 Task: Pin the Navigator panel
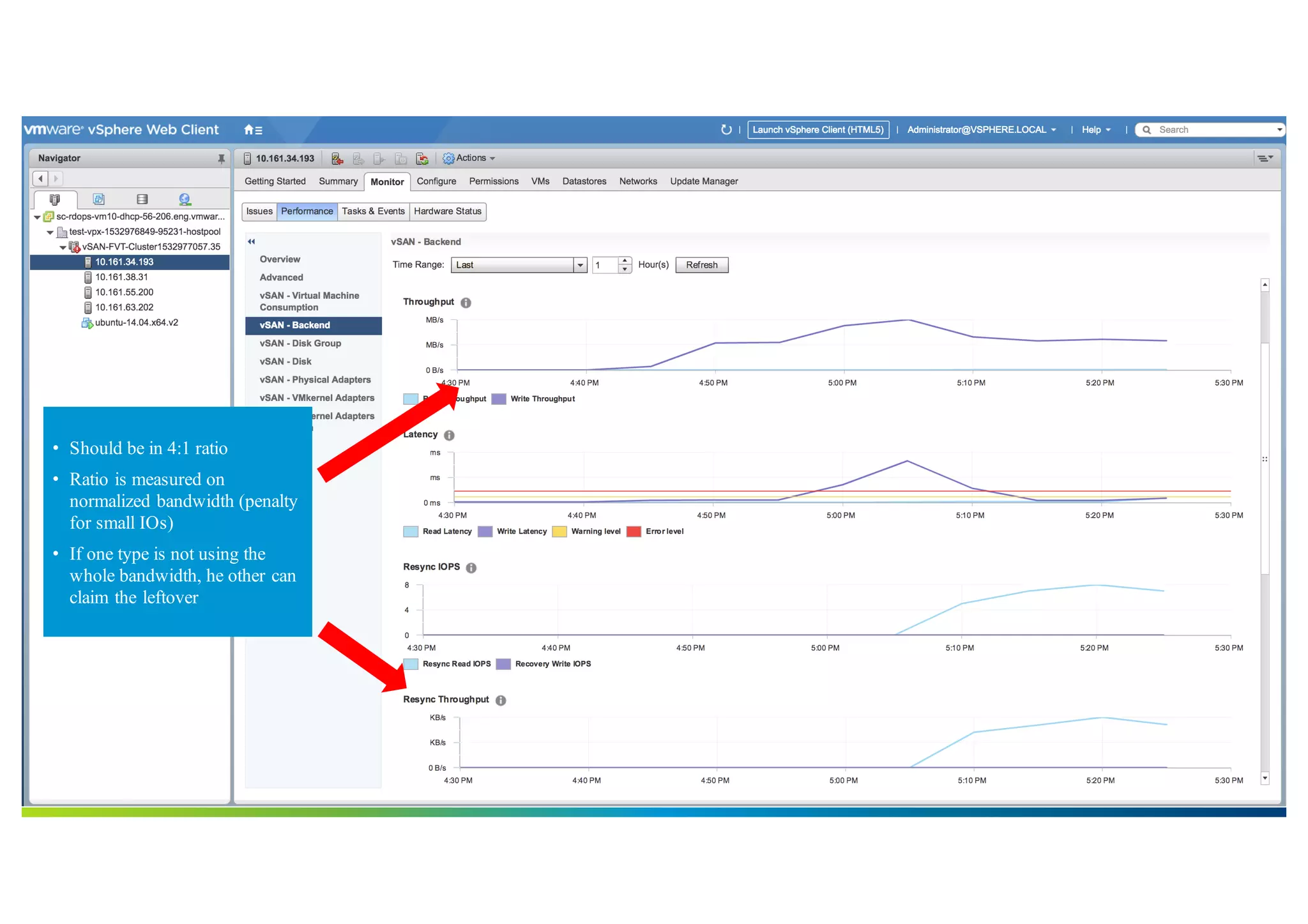221,158
